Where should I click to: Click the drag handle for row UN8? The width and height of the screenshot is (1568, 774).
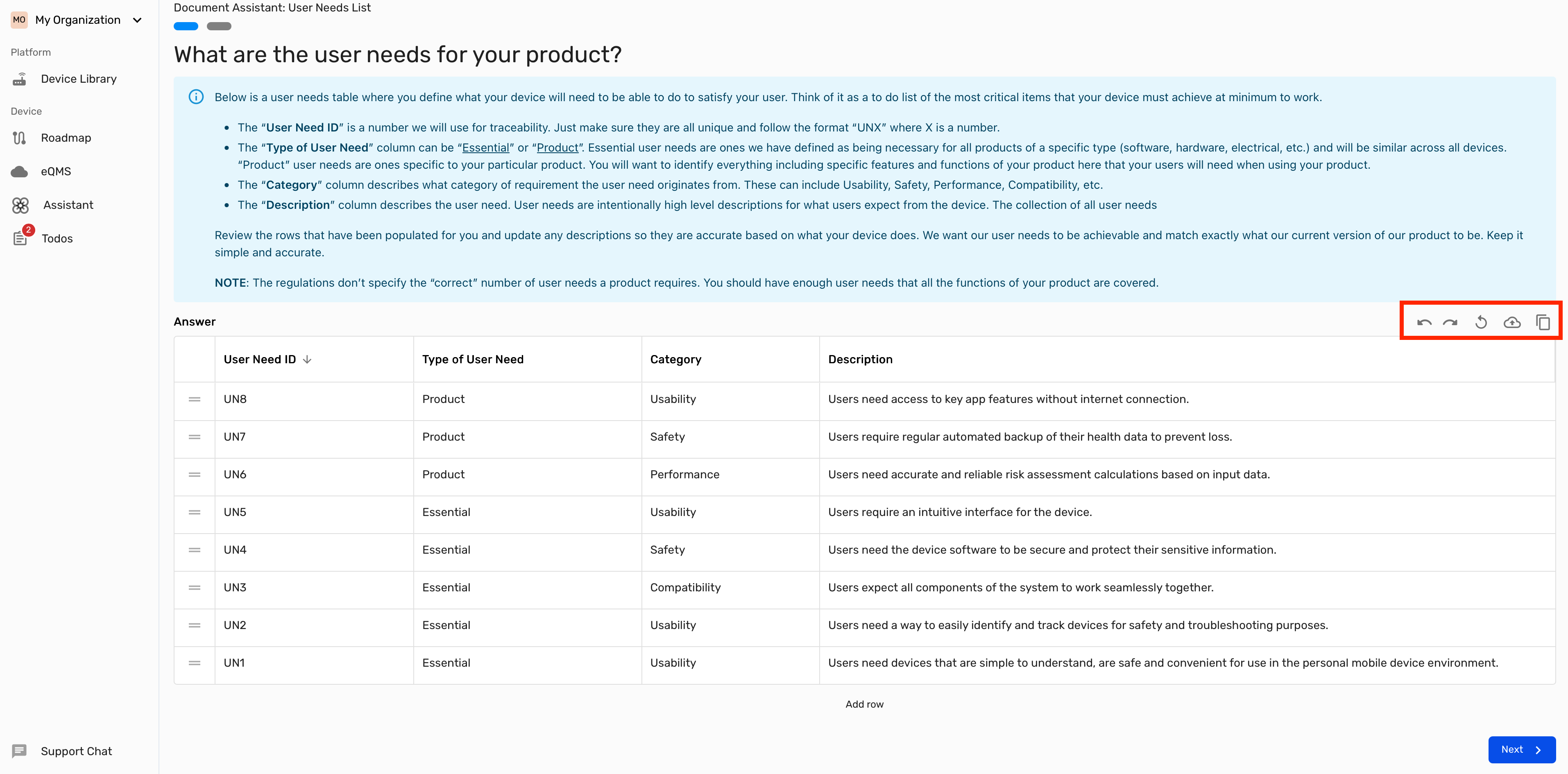(x=194, y=399)
